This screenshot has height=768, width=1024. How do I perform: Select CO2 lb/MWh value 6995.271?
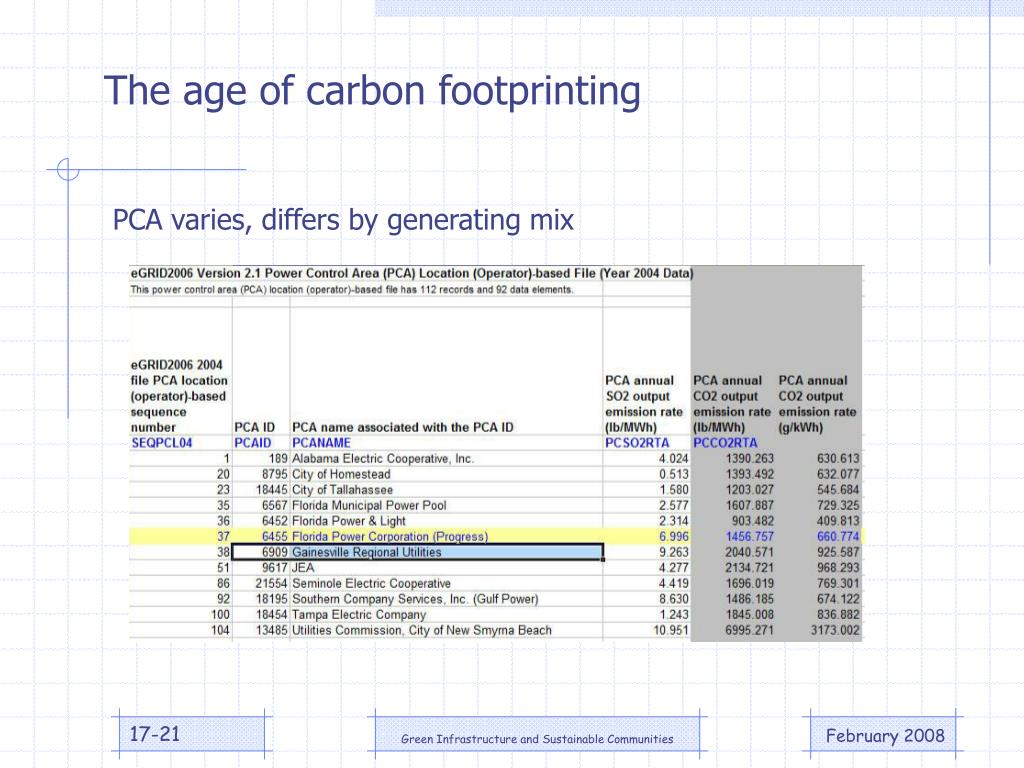[x=750, y=631]
